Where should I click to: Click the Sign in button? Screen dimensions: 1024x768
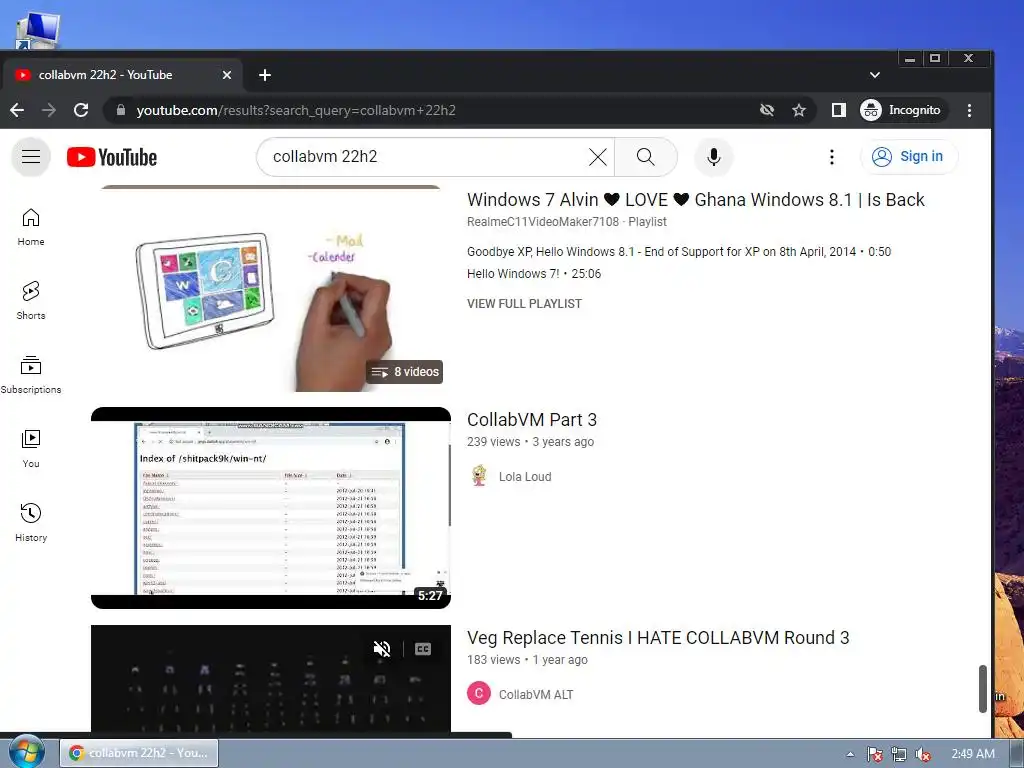[x=909, y=157]
